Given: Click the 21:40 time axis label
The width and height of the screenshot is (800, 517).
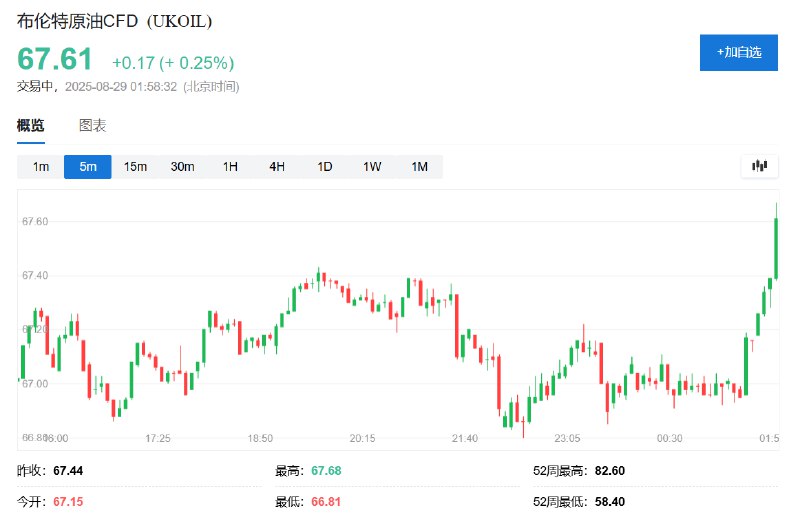Looking at the screenshot, I should pos(465,438).
